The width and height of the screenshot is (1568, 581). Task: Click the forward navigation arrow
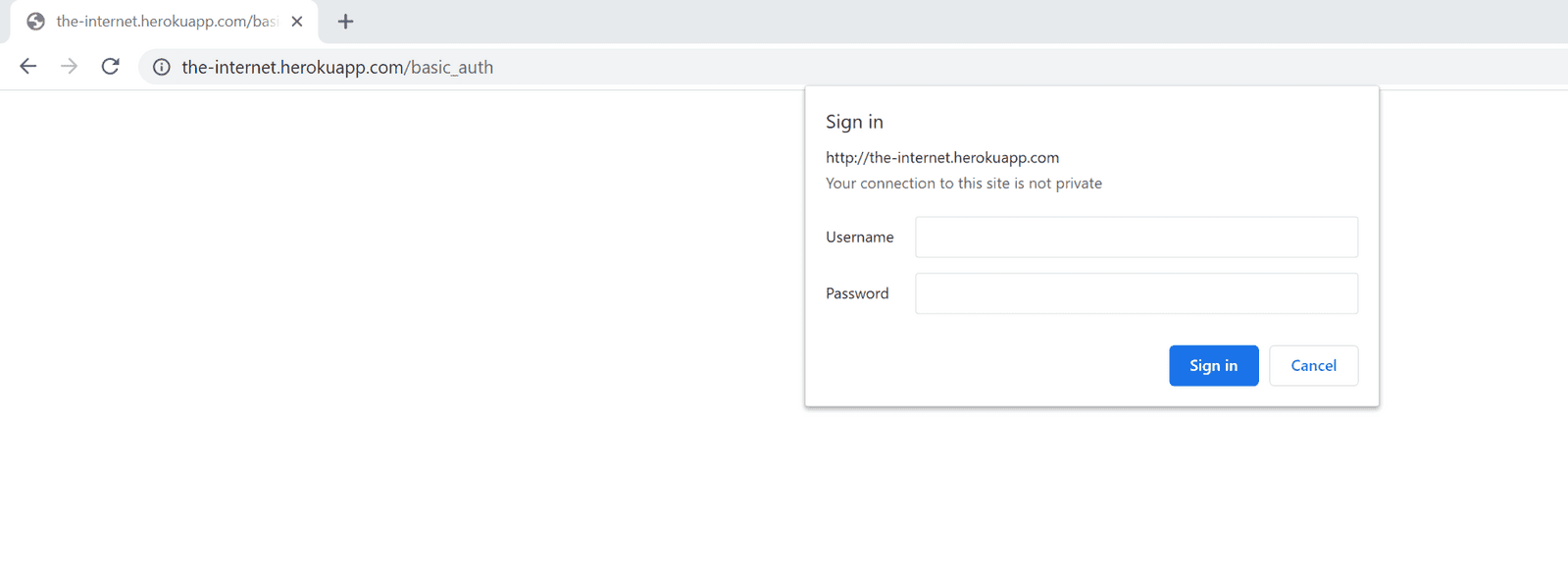pyautogui.click(x=69, y=66)
